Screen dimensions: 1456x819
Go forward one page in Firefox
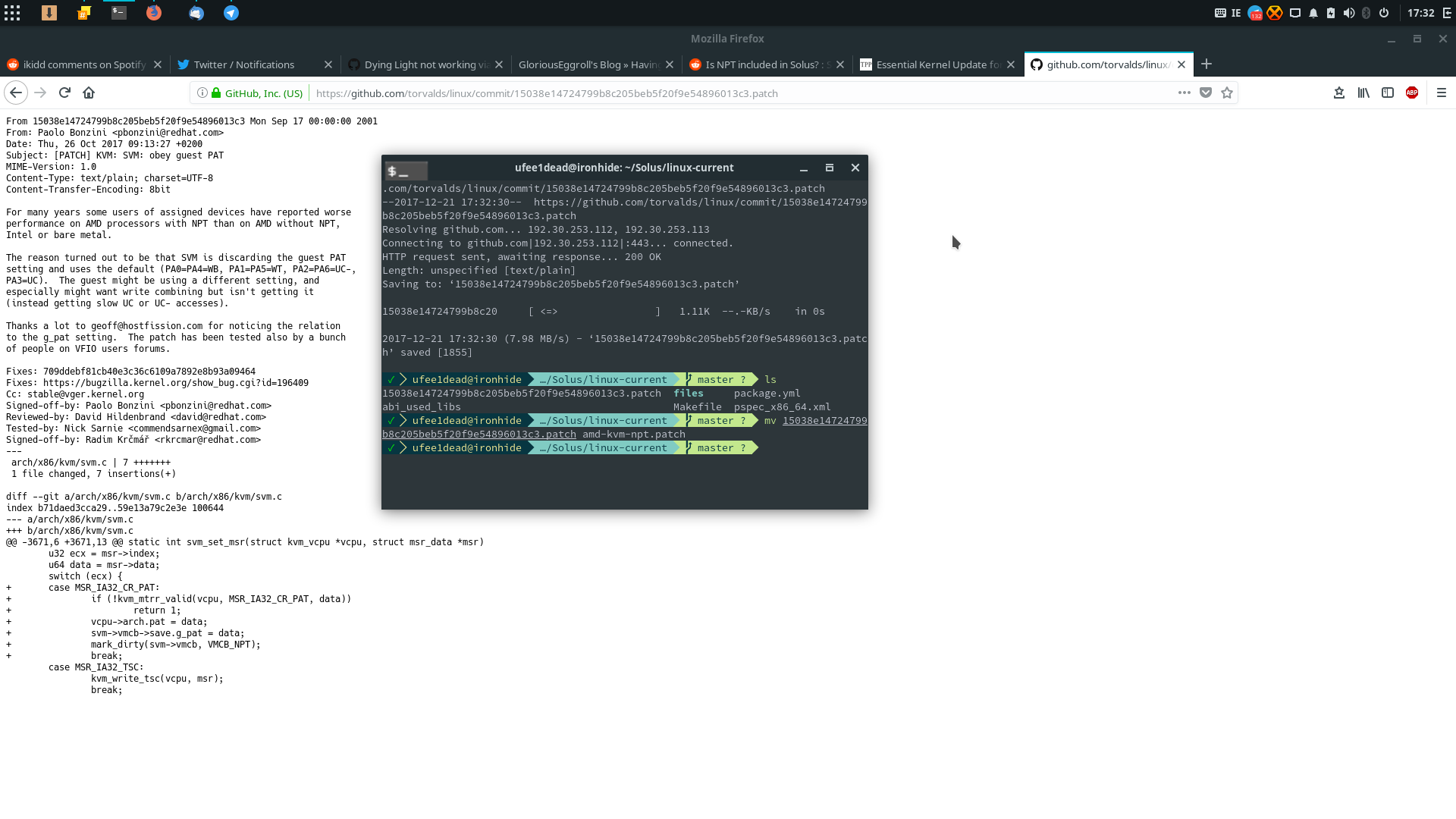[41, 93]
